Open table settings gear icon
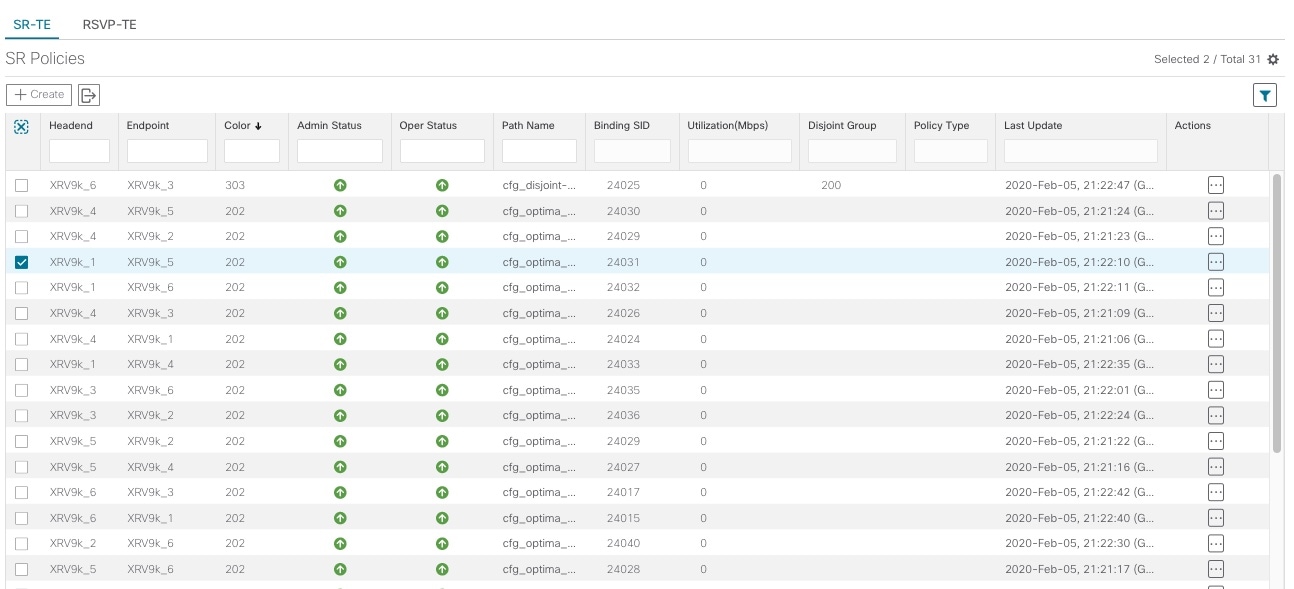1294x589 pixels. click(x=1273, y=60)
